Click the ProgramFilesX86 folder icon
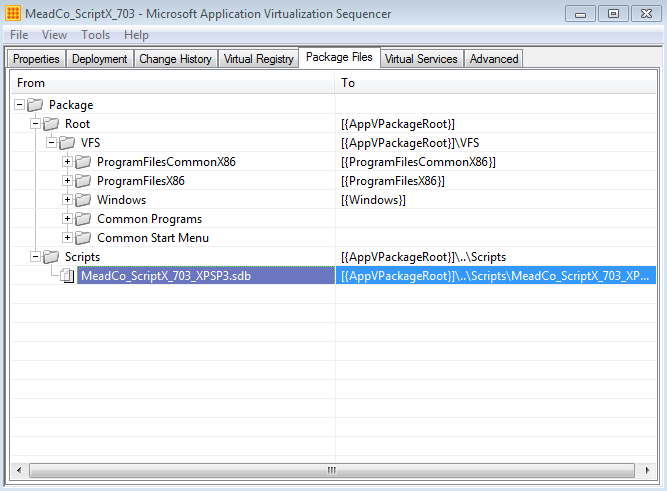 pos(83,181)
